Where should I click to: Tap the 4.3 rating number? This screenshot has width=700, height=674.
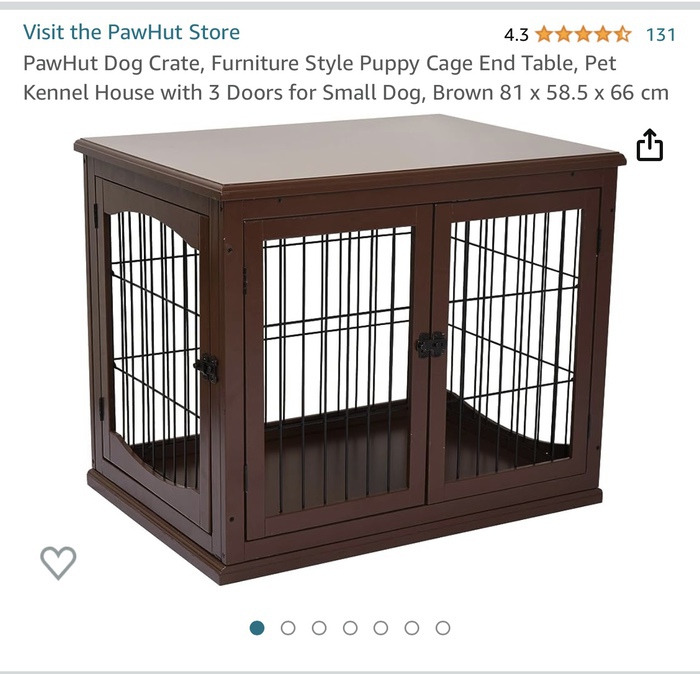[x=516, y=34]
